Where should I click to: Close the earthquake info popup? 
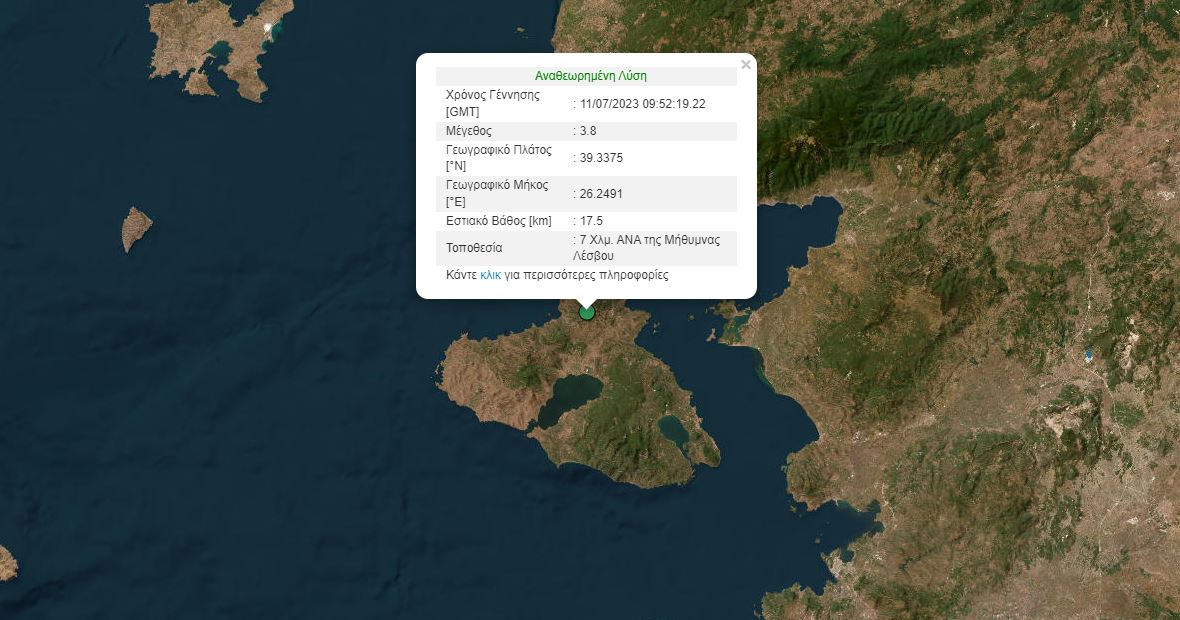pos(745,65)
